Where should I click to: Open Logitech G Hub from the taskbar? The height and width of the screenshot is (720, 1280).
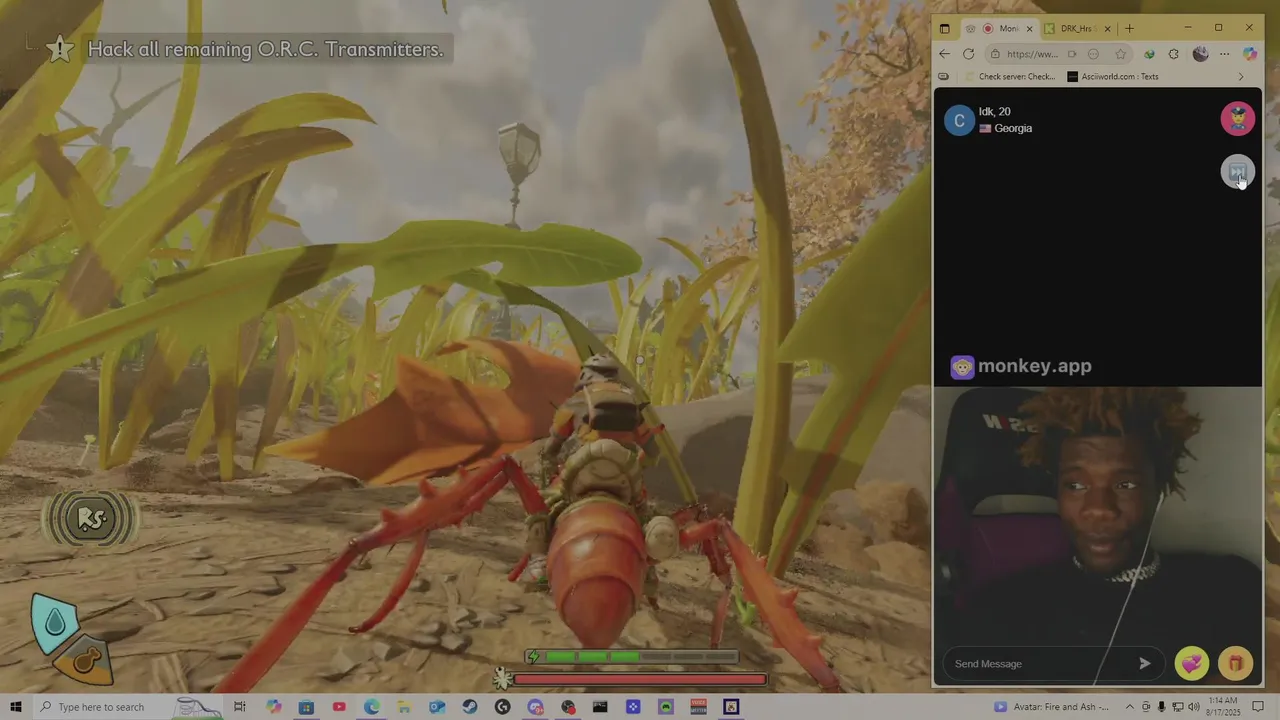tap(502, 707)
